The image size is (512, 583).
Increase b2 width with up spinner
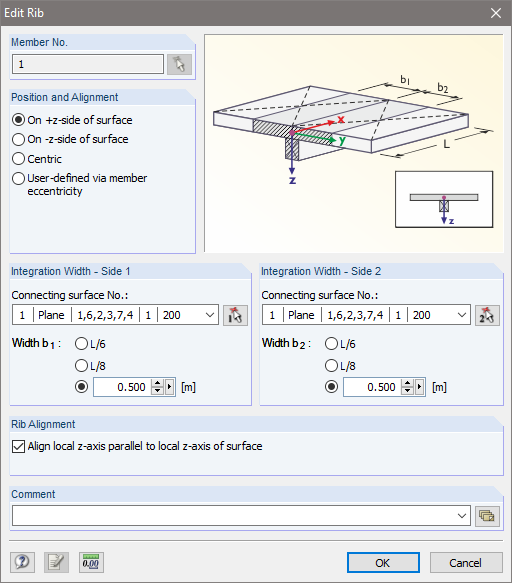pos(408,383)
